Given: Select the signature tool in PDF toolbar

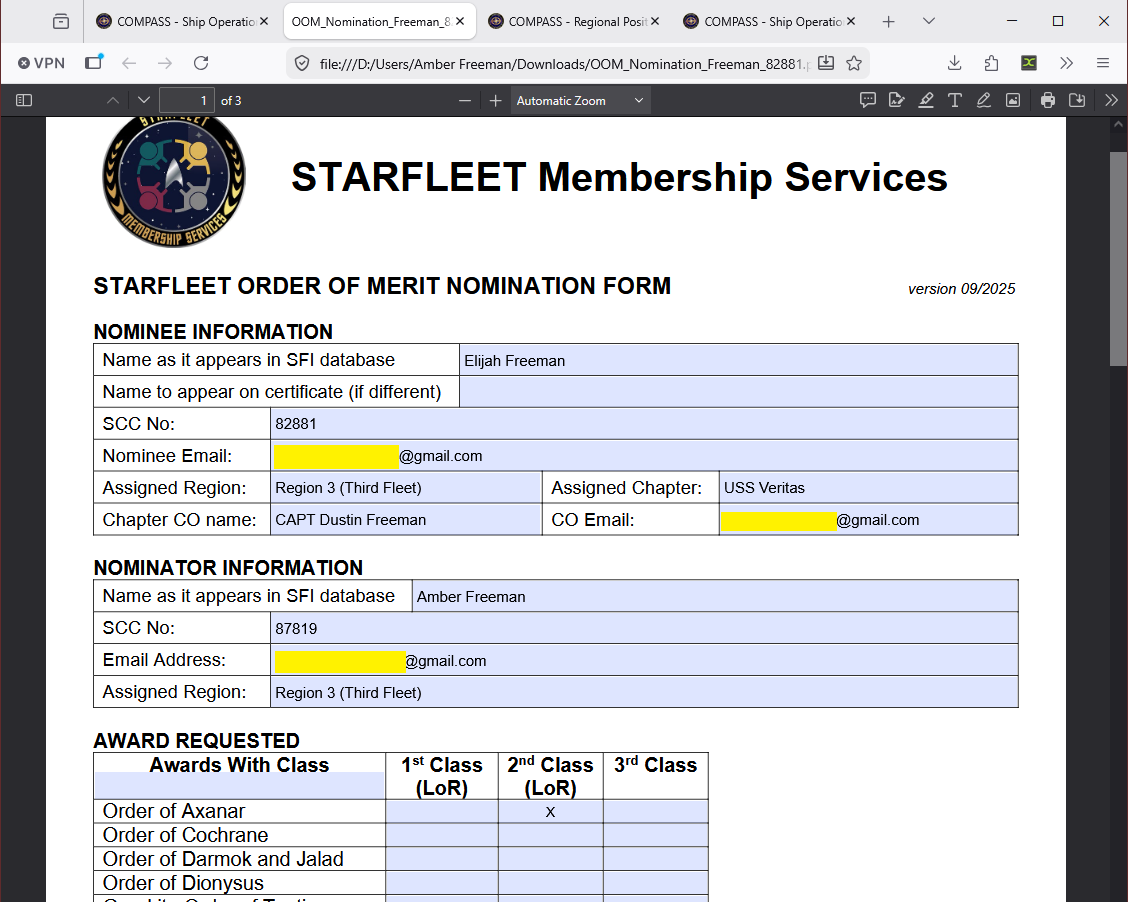Looking at the screenshot, I should pos(896,101).
